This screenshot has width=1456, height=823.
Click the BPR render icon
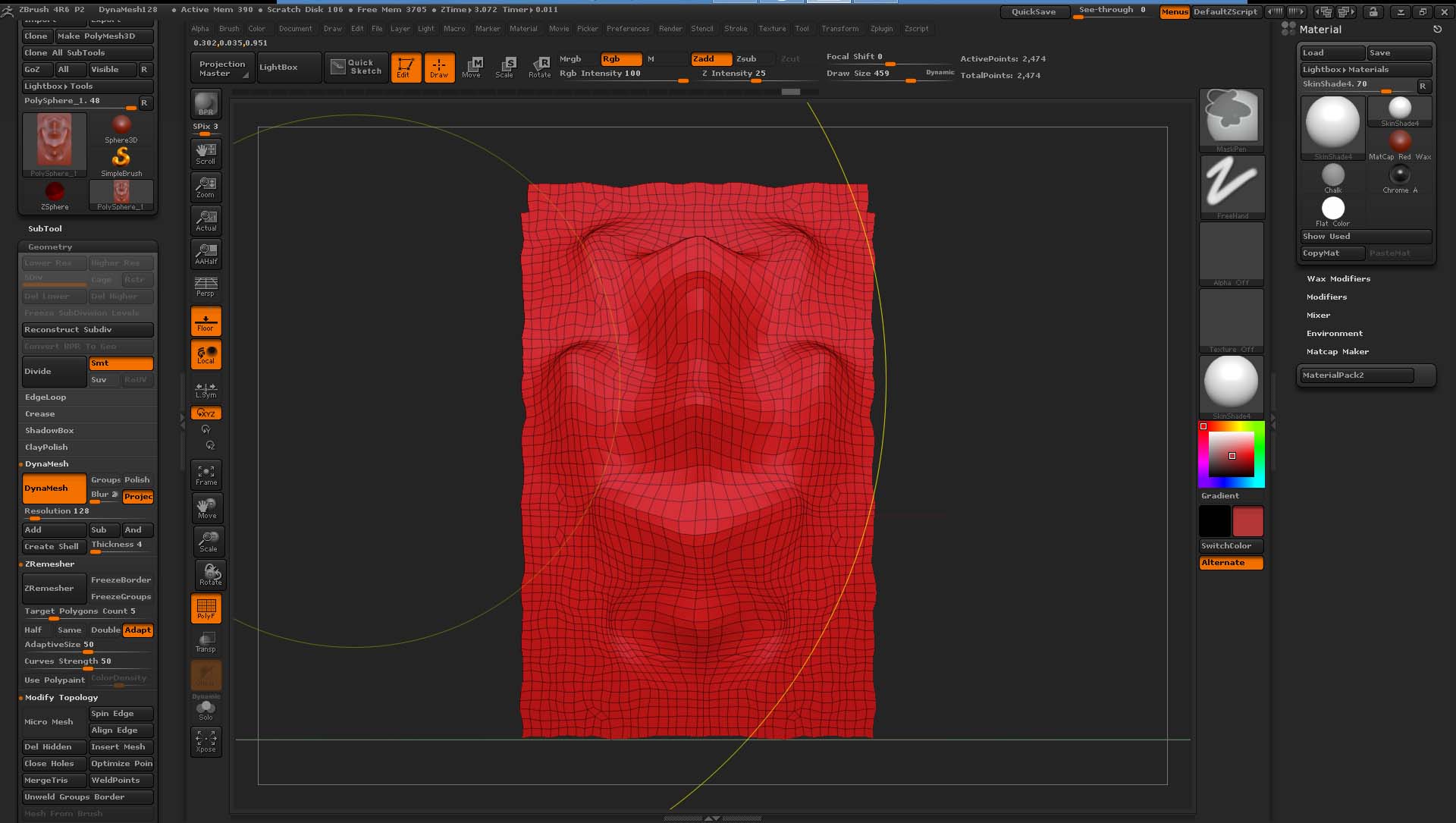pyautogui.click(x=206, y=104)
